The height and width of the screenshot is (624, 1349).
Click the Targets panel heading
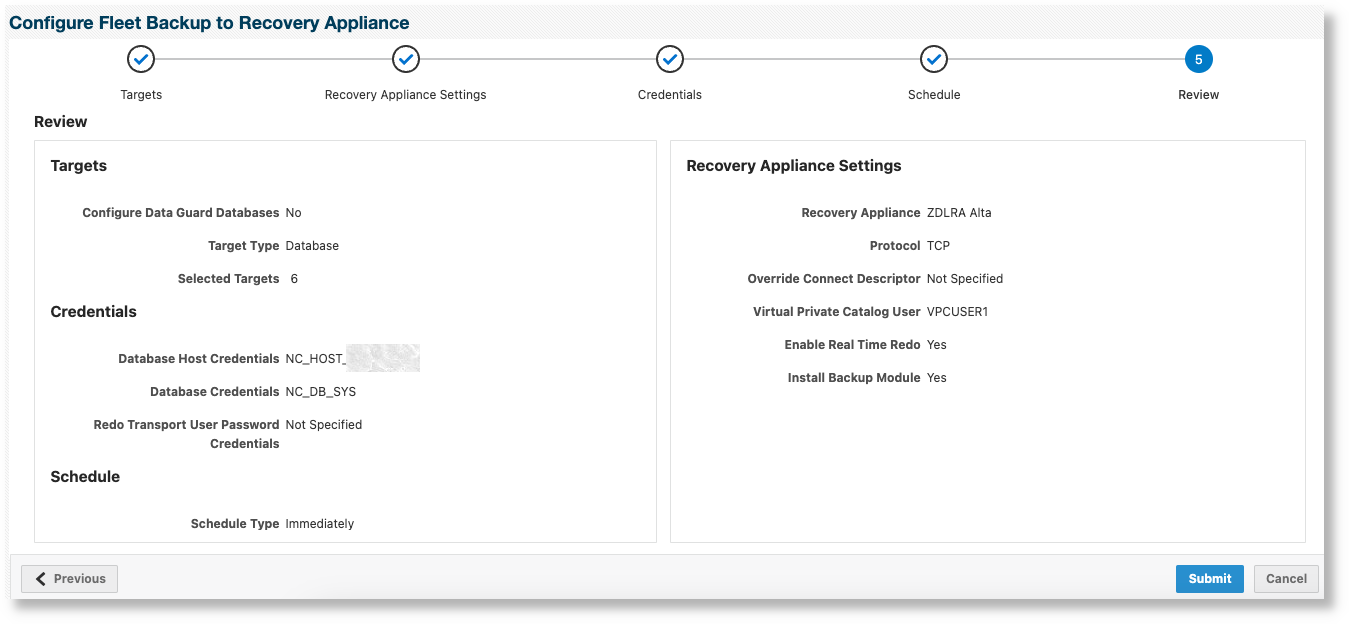tap(79, 166)
